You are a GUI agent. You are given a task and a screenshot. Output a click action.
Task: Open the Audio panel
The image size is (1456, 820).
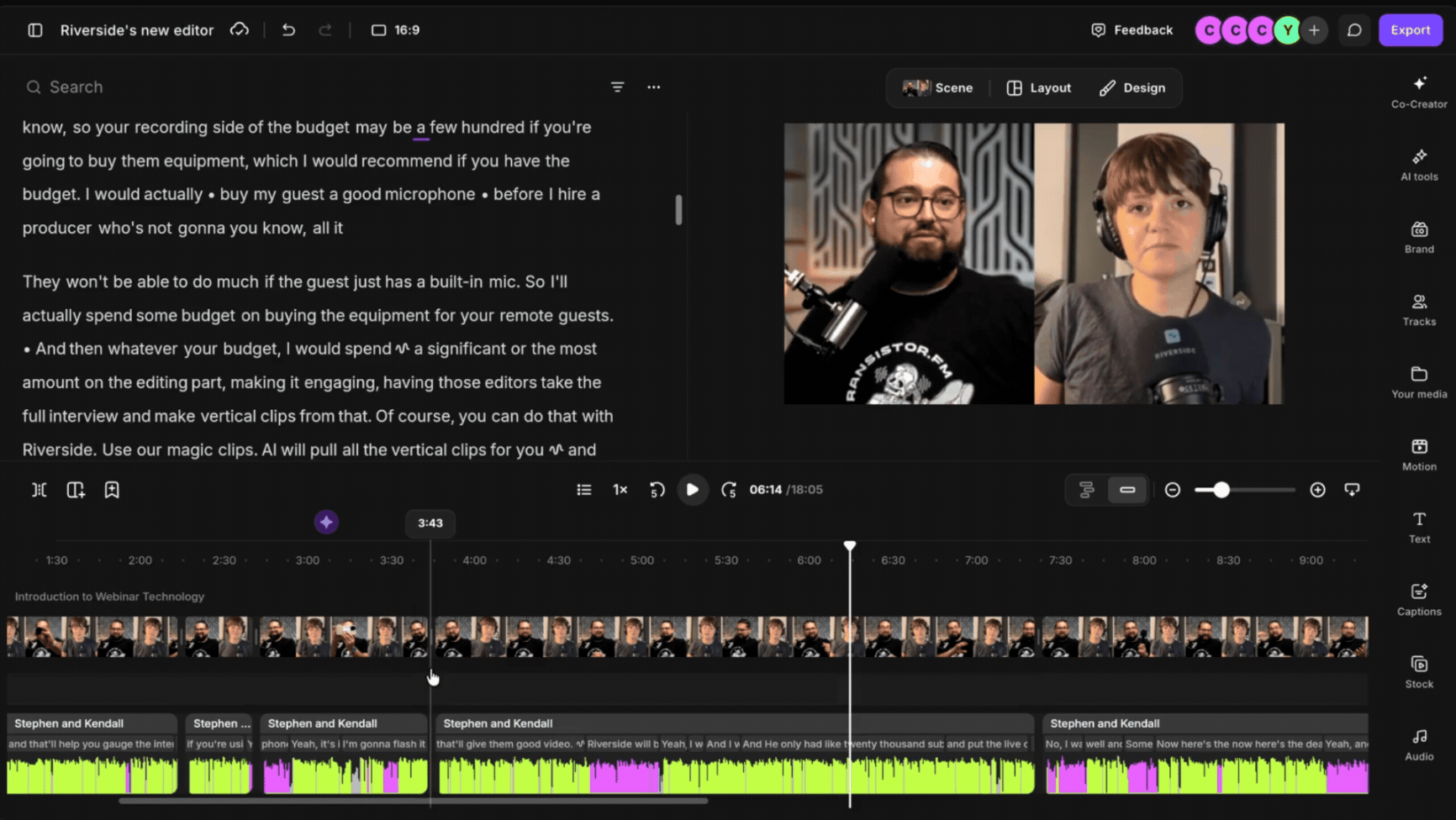click(x=1419, y=744)
